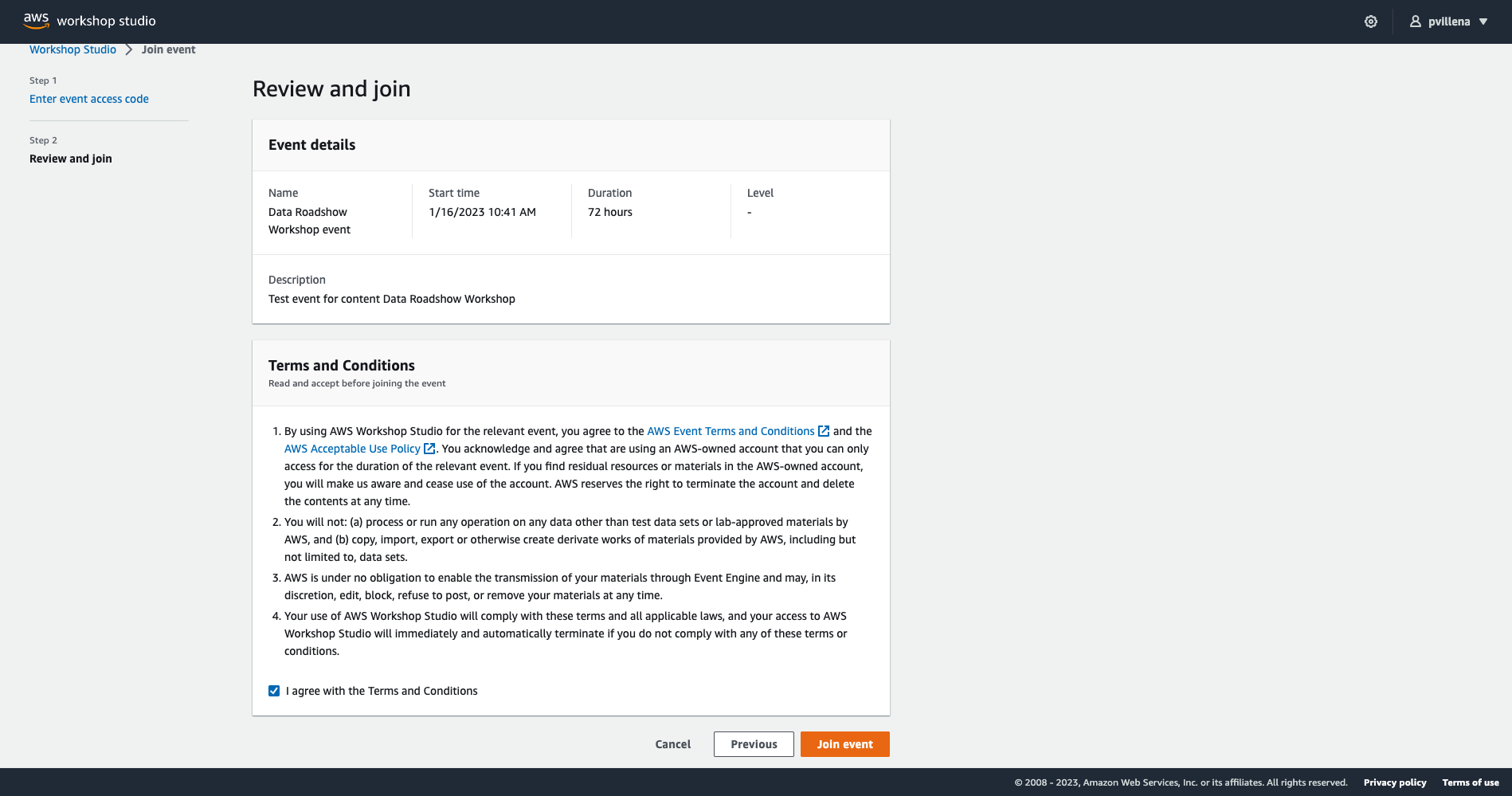Open AWS Event Terms and Conditions link
Image resolution: width=1512 pixels, height=796 pixels.
click(x=731, y=431)
